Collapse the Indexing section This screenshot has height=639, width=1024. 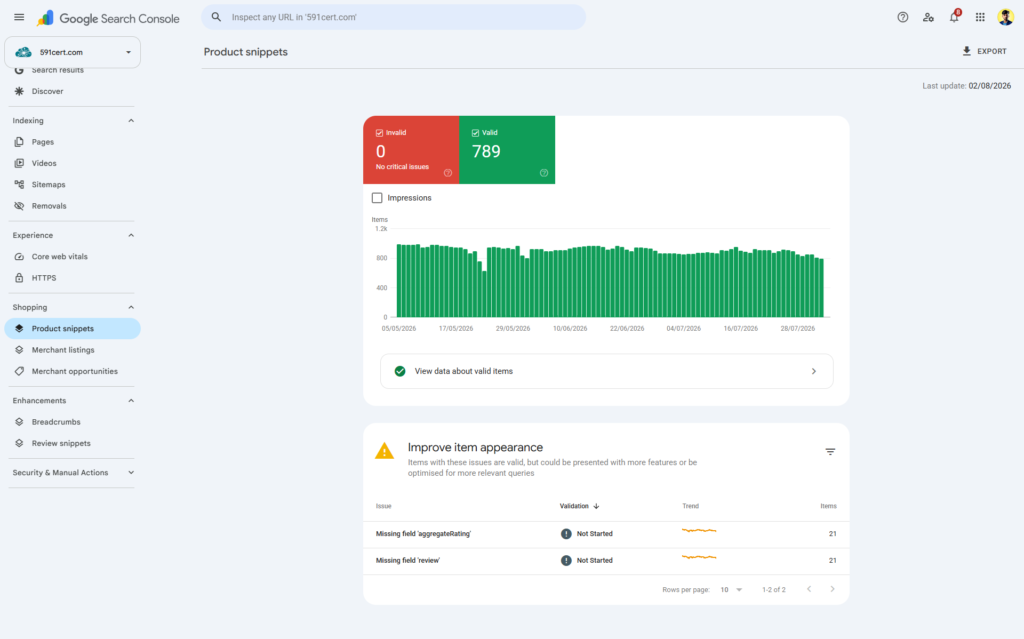pos(131,121)
